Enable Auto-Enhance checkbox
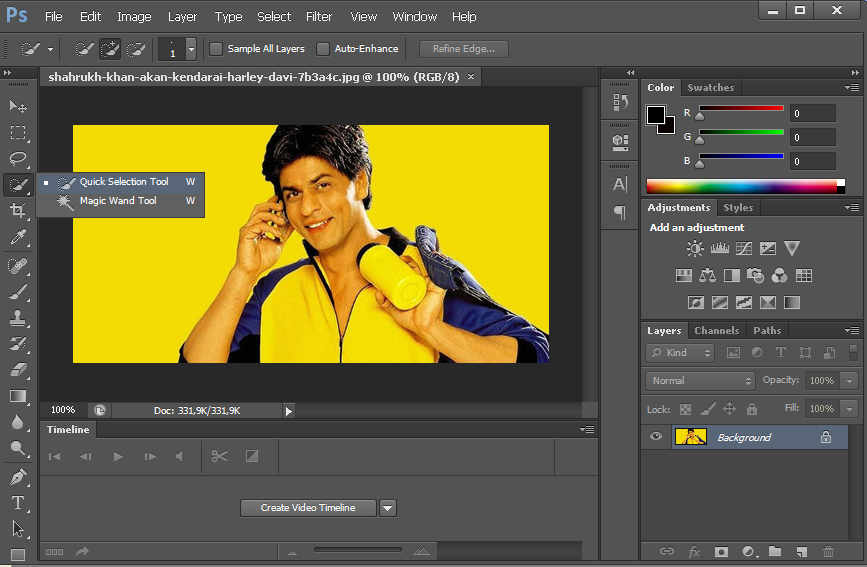This screenshot has width=867, height=567. 323,49
